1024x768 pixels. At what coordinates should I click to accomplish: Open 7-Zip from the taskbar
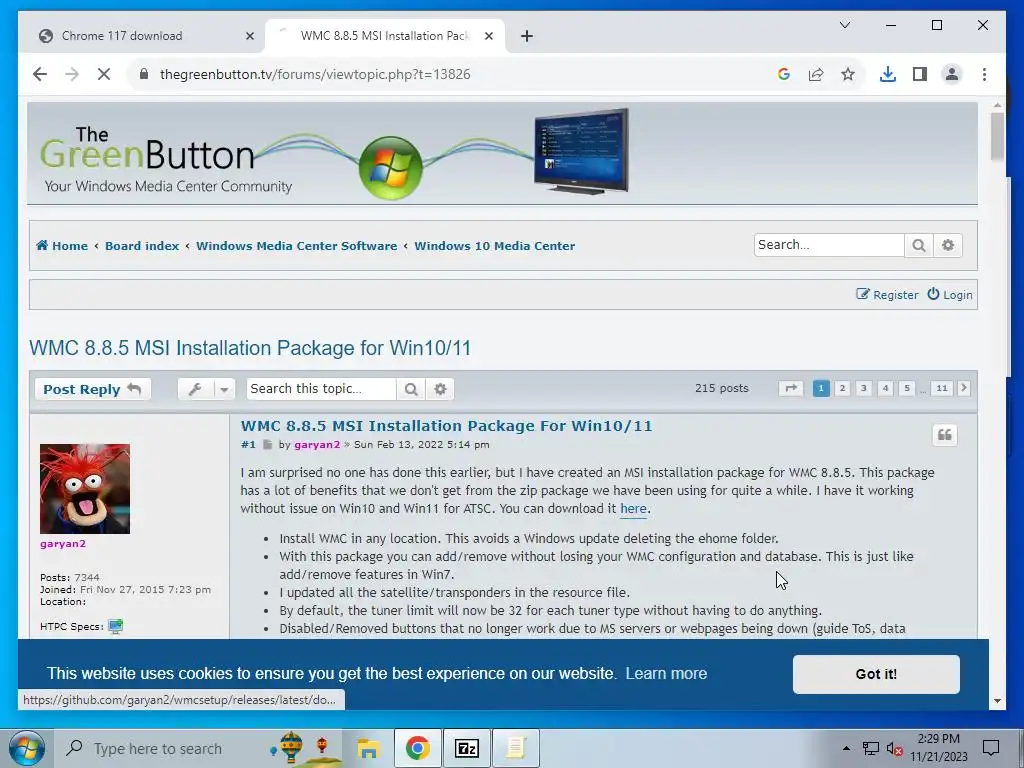point(466,748)
